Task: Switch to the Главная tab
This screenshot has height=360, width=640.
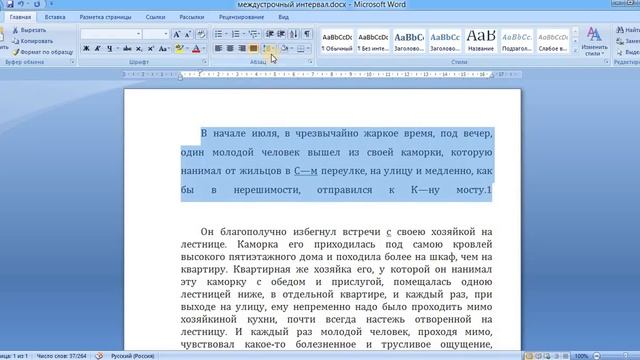Action: point(20,17)
